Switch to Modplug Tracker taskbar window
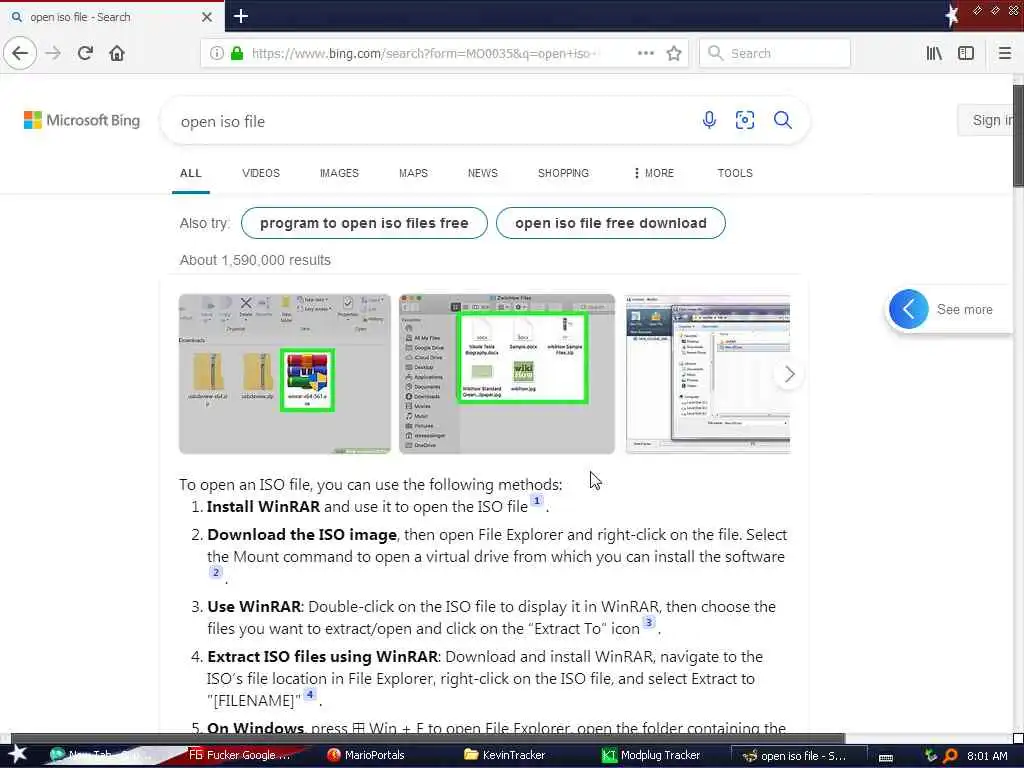This screenshot has height=768, width=1024. [x=651, y=755]
